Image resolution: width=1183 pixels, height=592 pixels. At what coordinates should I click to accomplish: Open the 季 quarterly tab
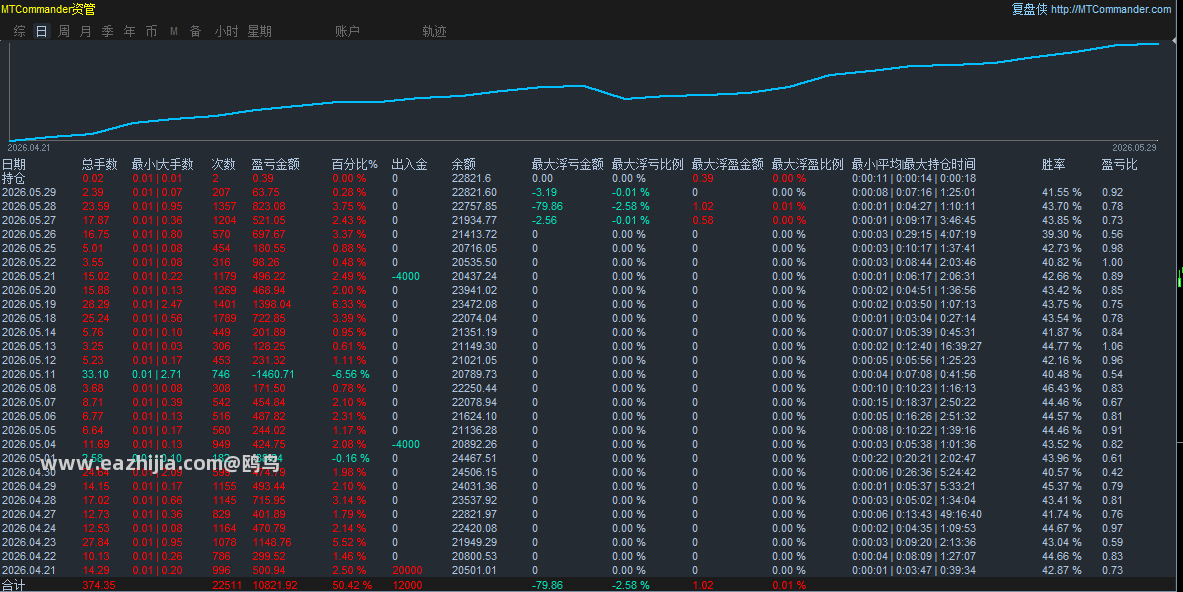pos(108,31)
